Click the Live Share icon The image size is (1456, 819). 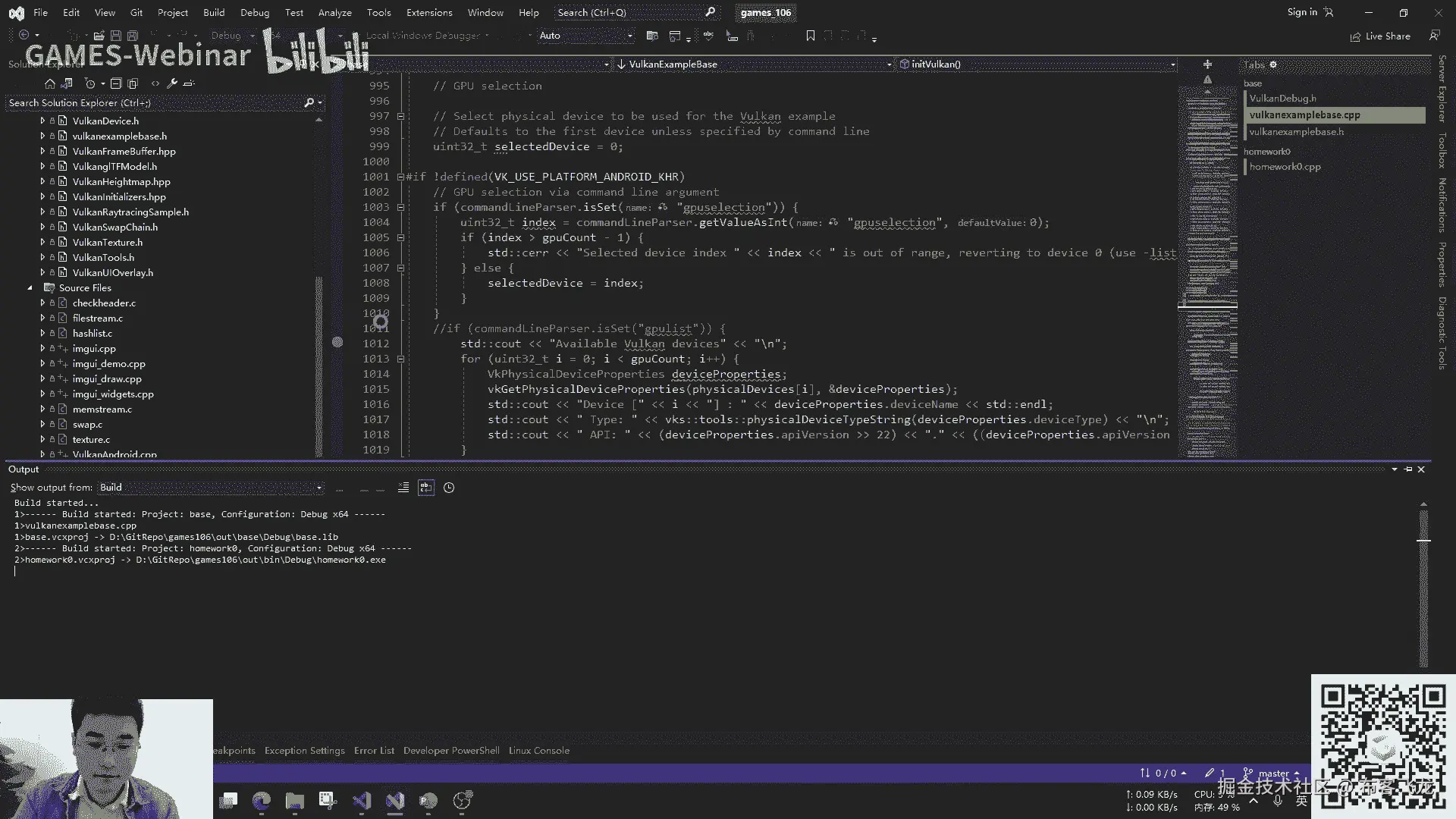click(x=1355, y=36)
